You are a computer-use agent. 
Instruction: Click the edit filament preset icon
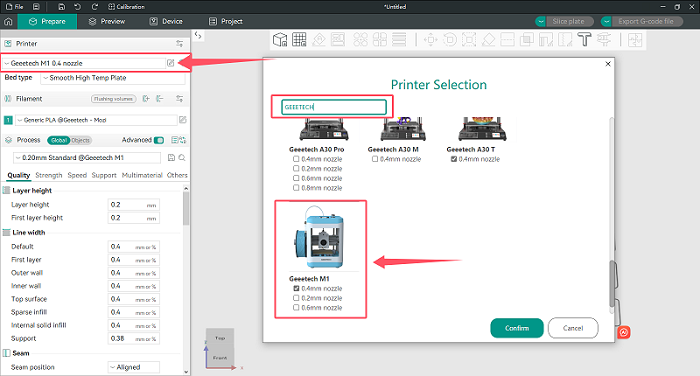point(183,120)
